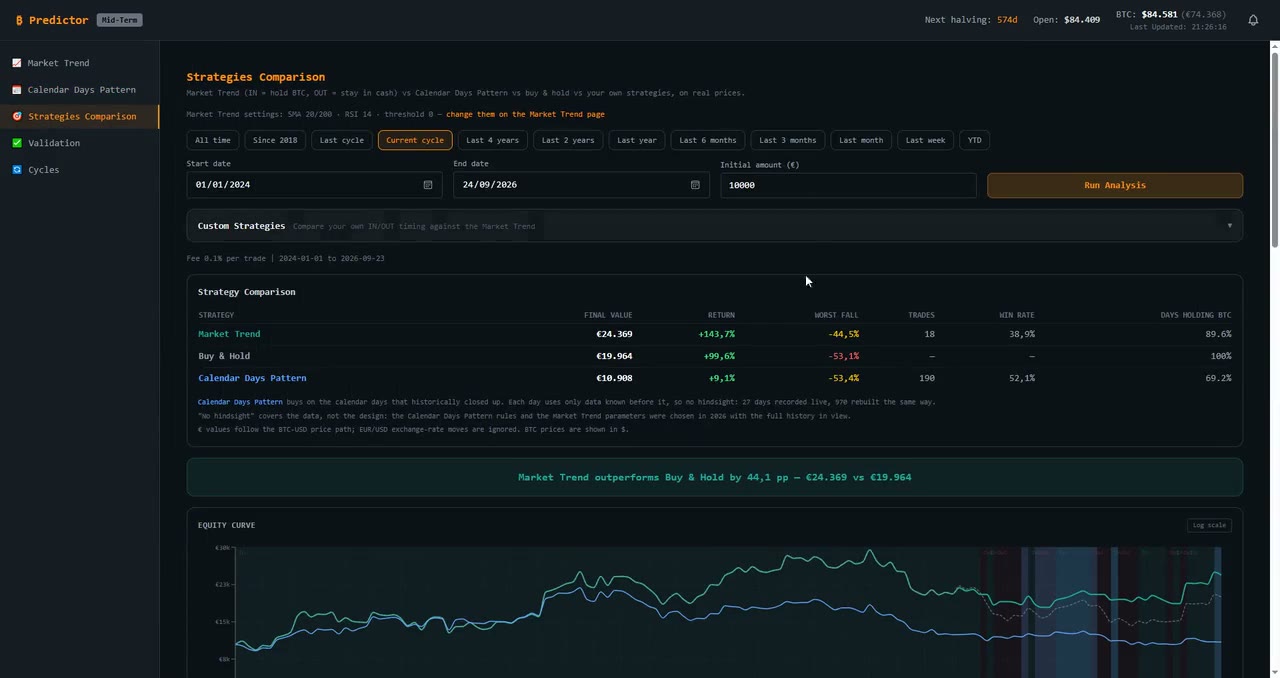Viewport: 1280px width, 678px height.
Task: Choose the Last 3 months range
Action: click(788, 140)
